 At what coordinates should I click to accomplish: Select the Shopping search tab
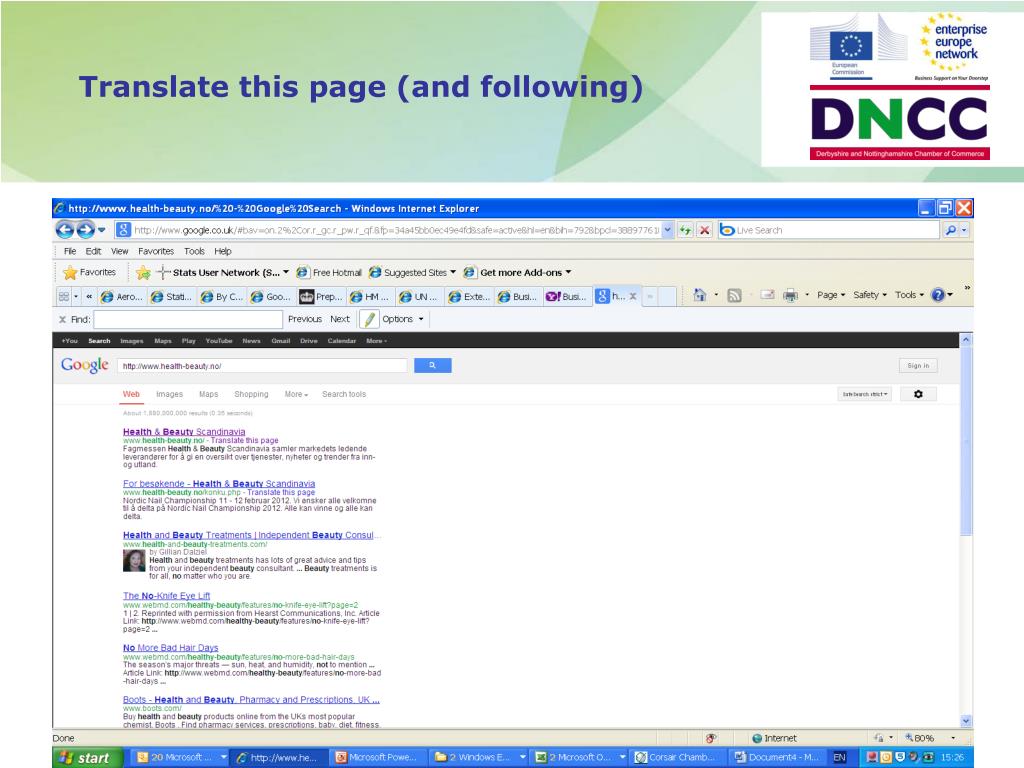pos(251,394)
